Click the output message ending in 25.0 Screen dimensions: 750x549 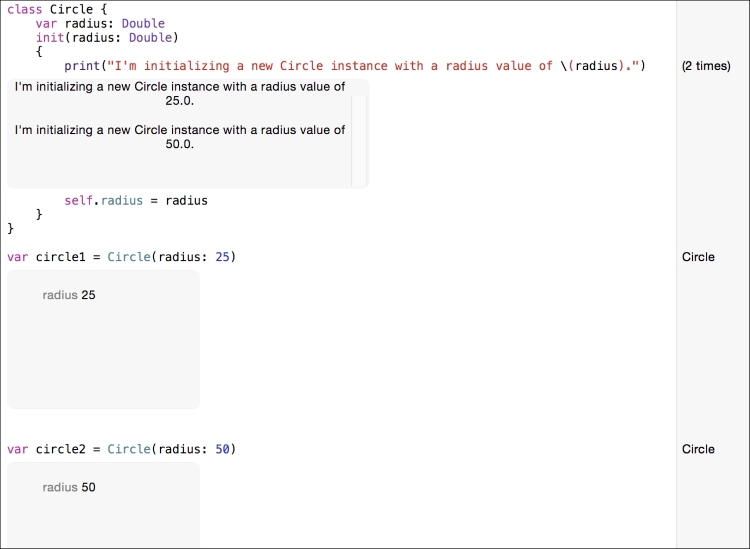point(180,94)
